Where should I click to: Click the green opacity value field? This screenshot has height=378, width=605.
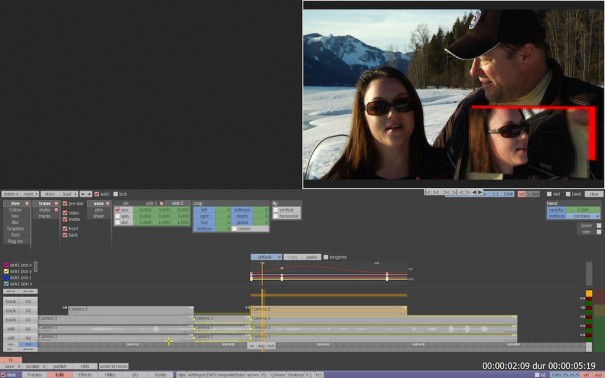(583, 210)
